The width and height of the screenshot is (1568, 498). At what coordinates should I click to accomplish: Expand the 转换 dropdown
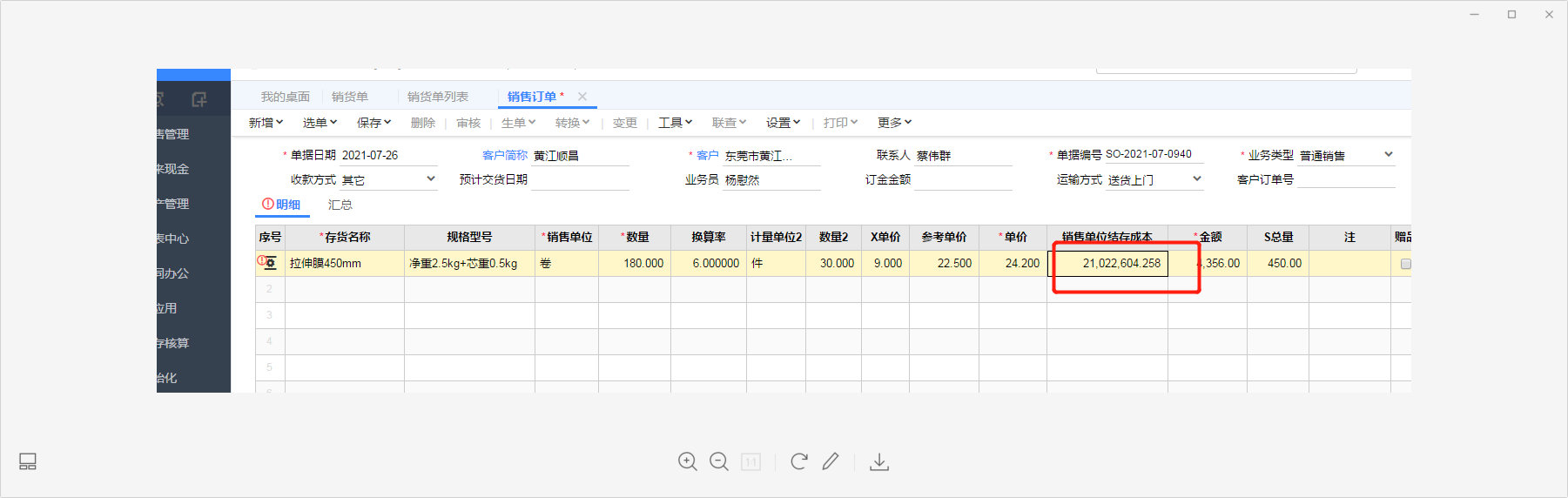tap(573, 123)
